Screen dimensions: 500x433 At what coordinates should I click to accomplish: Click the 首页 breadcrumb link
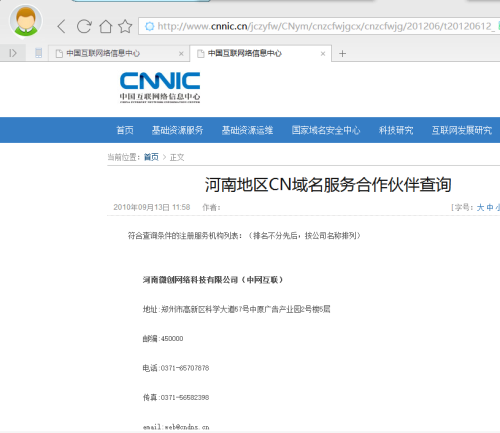(x=151, y=157)
